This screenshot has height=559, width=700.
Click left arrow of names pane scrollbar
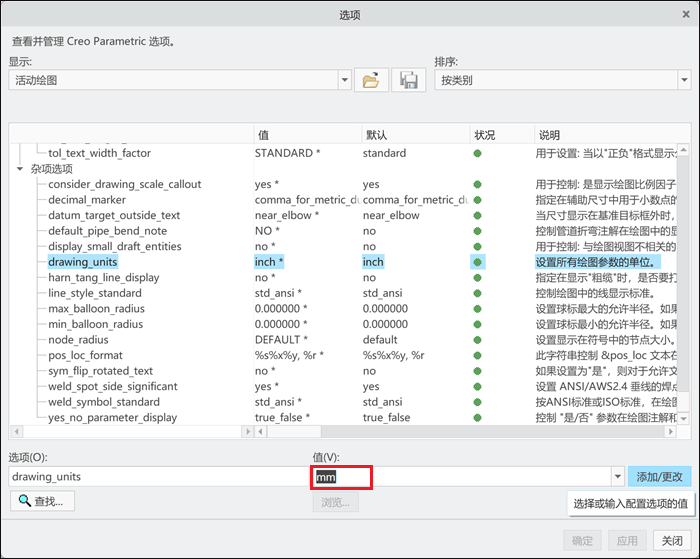(x=17, y=431)
